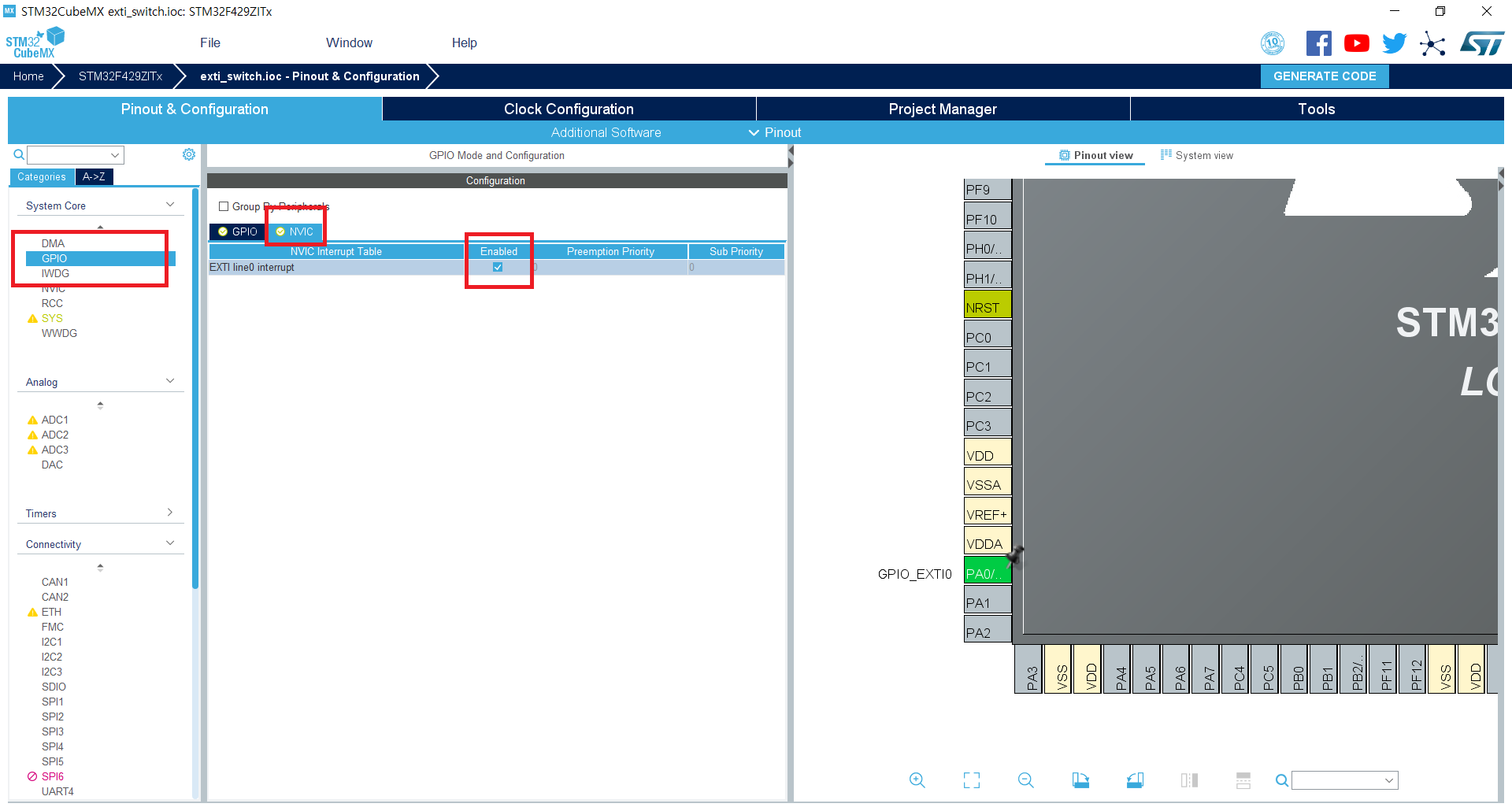Switch to Tools tab
Viewport: 1512px width, 811px height.
click(x=1317, y=109)
